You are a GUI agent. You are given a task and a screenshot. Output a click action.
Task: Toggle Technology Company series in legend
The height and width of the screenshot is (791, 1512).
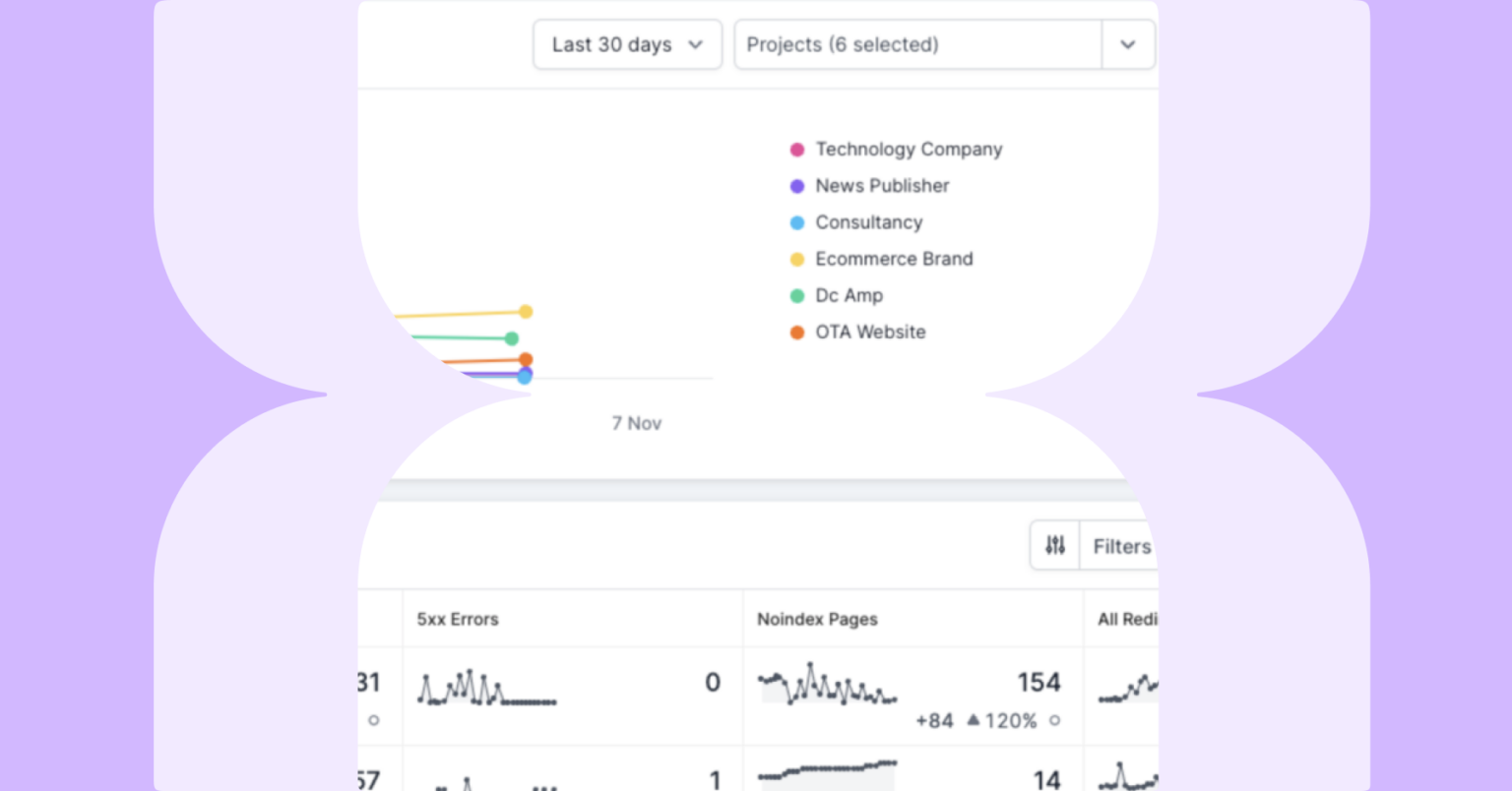pyautogui.click(x=908, y=150)
